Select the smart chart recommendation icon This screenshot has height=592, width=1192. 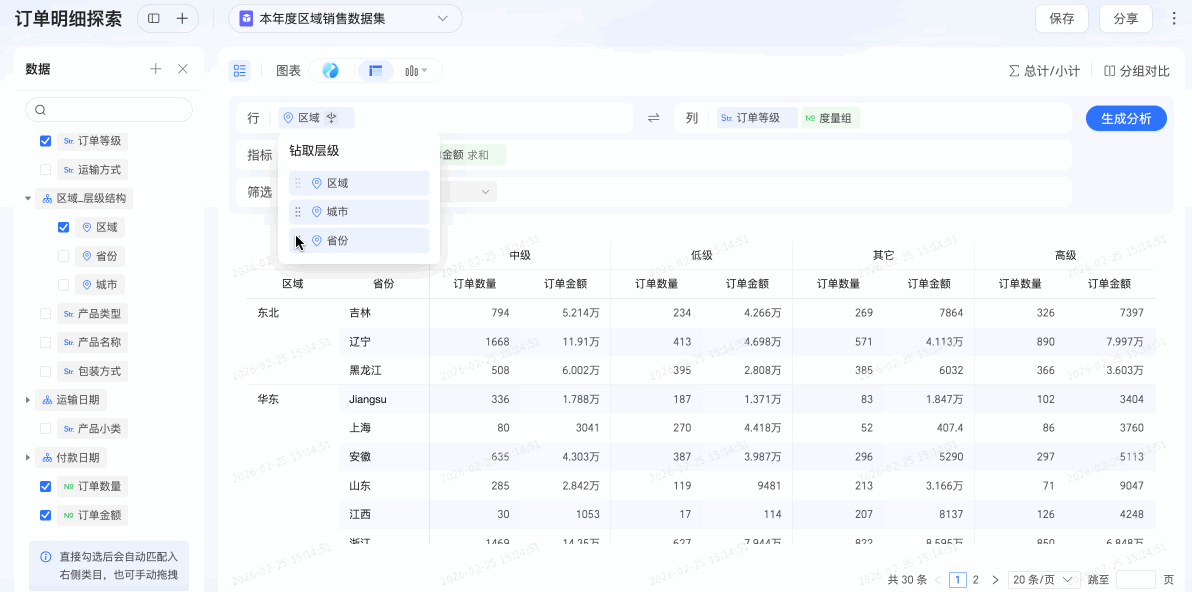(x=330, y=71)
